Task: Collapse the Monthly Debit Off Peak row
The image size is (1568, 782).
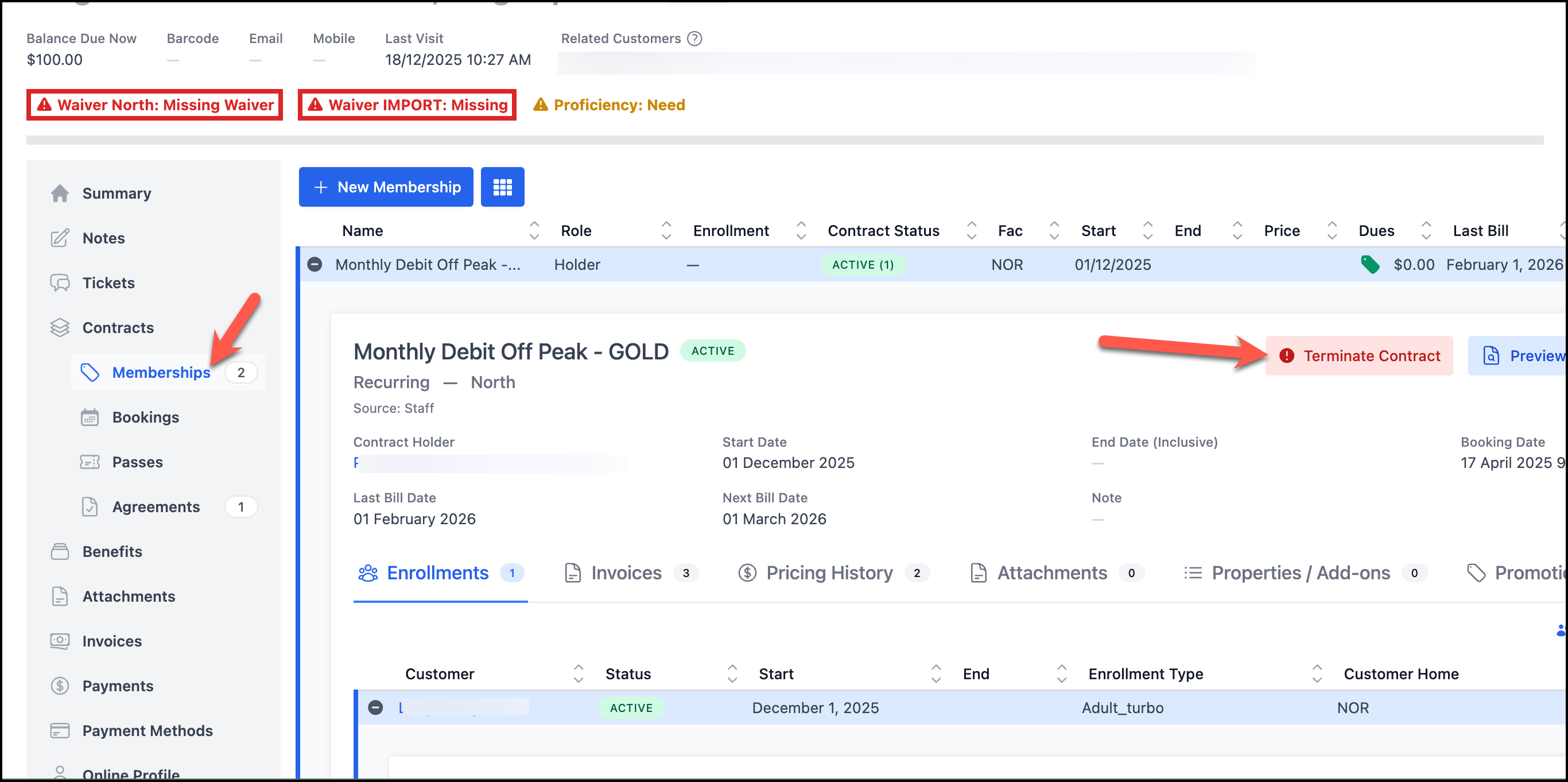Action: point(315,264)
